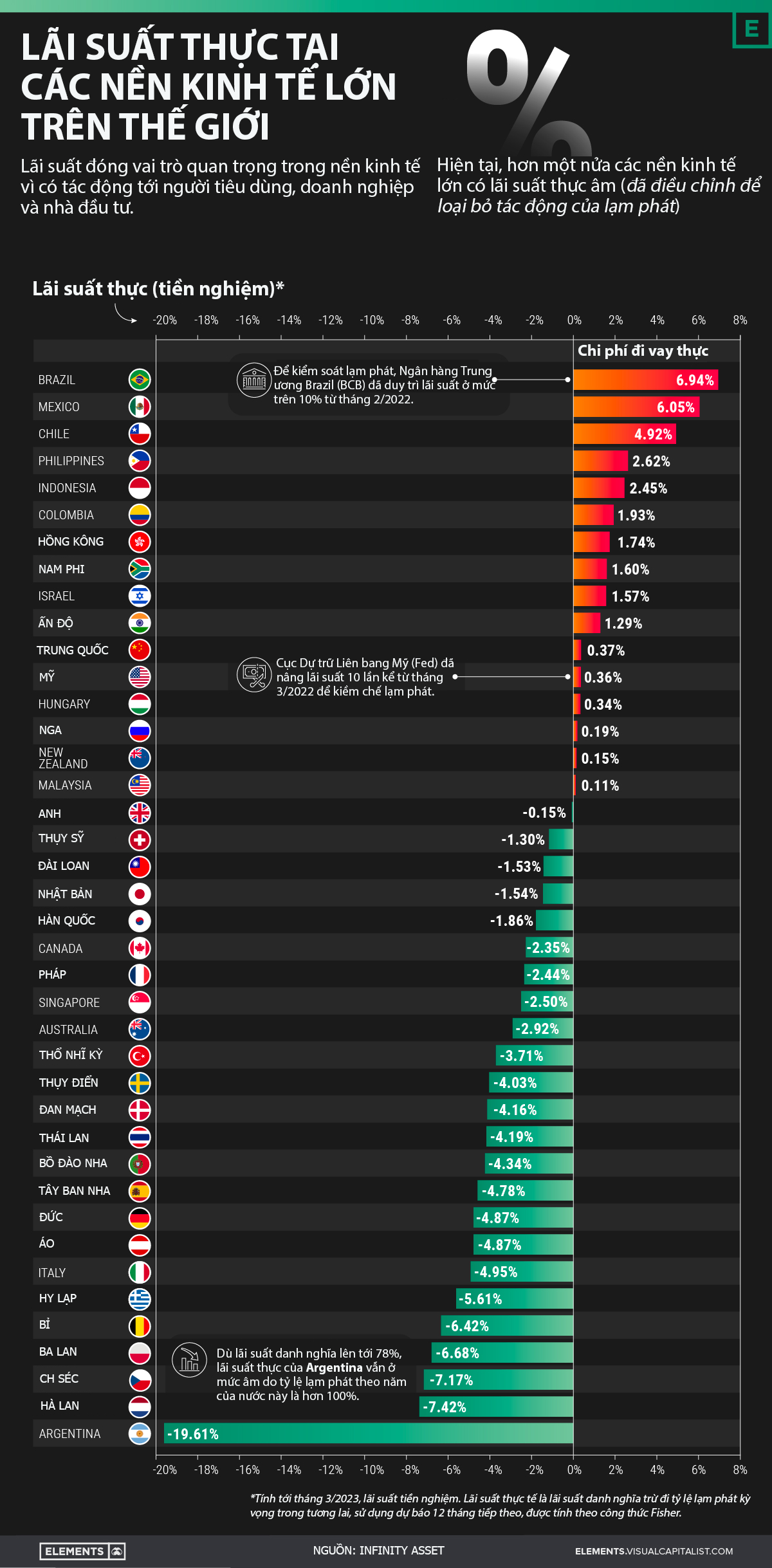Viewport: 772px width, 1568px height.
Task: Click the Nguồn: Infinity Asset text
Action: (x=378, y=1551)
